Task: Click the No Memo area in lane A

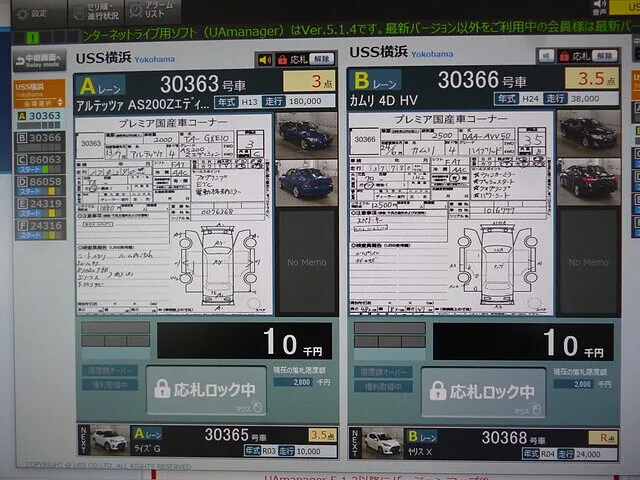Action: coord(307,262)
